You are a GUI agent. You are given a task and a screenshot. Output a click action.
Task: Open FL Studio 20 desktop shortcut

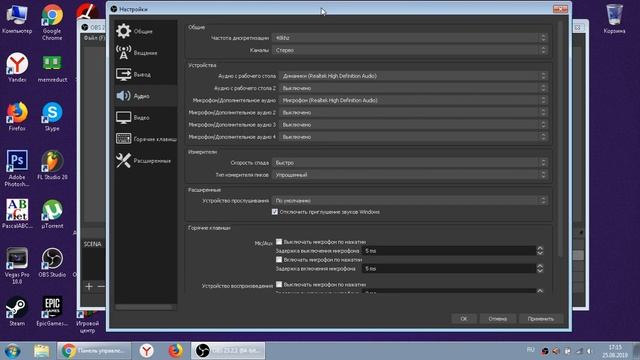(52, 165)
